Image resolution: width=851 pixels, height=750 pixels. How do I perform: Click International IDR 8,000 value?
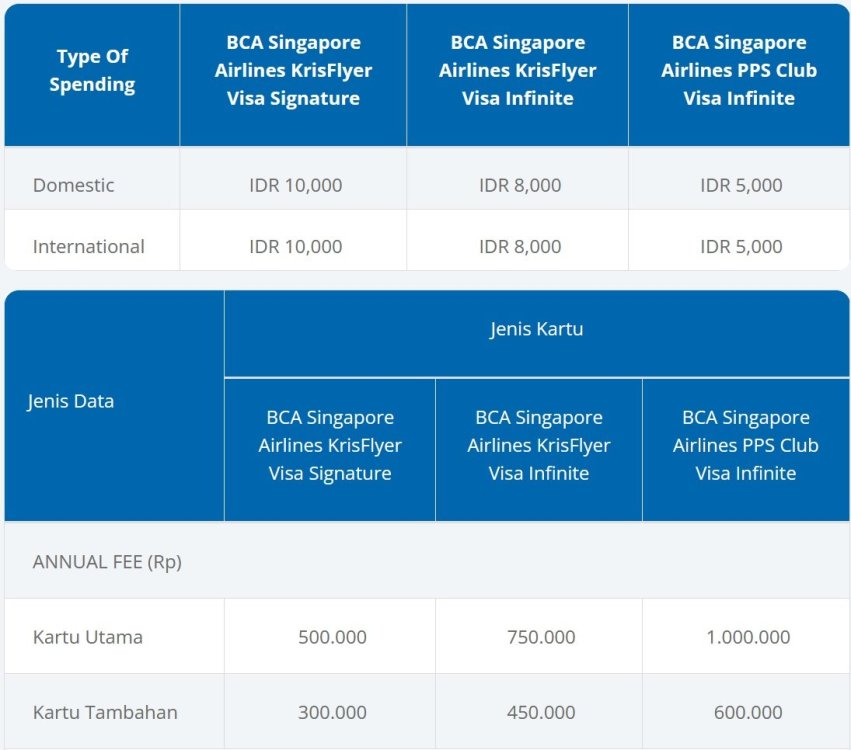tap(520, 246)
